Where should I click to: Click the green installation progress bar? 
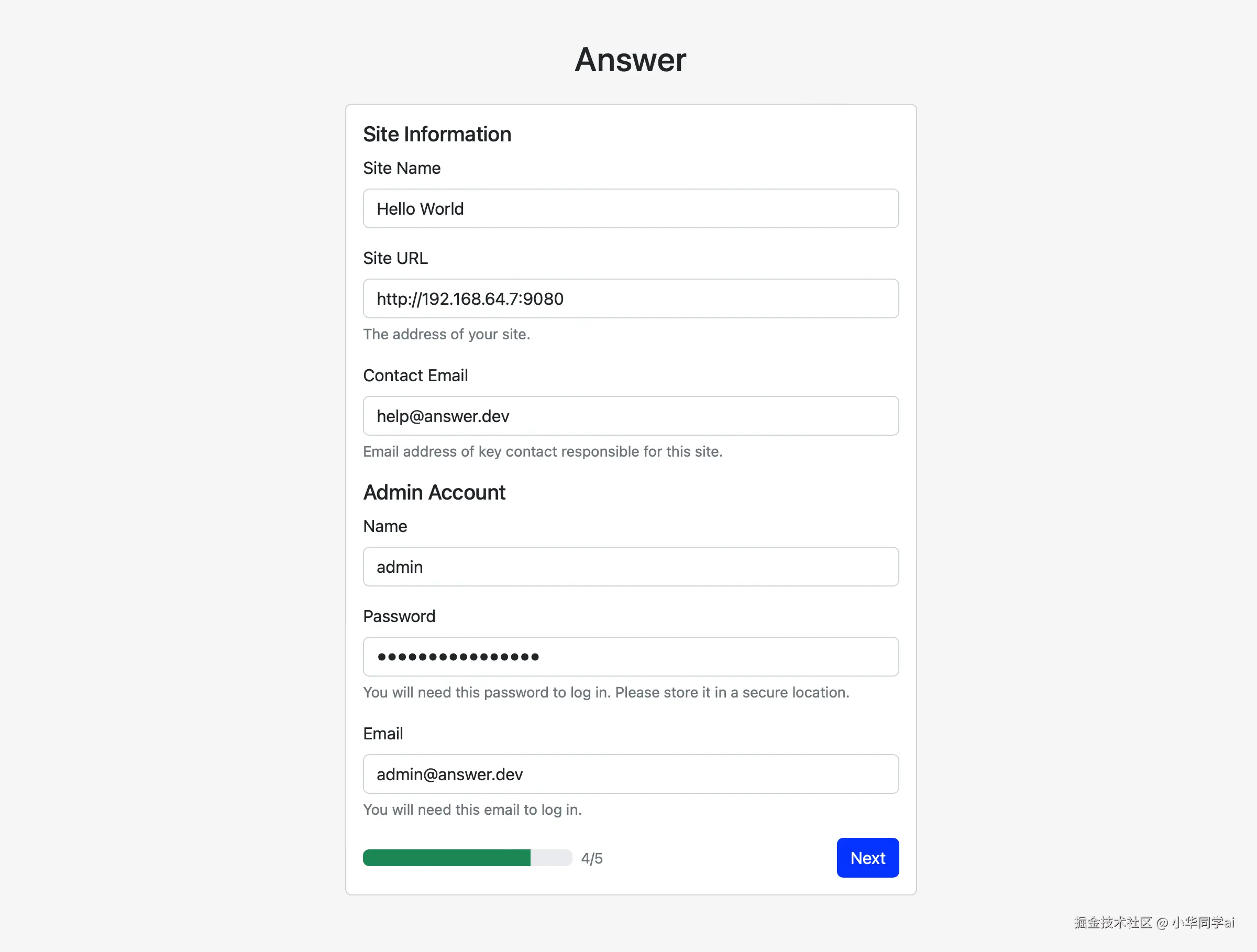467,858
